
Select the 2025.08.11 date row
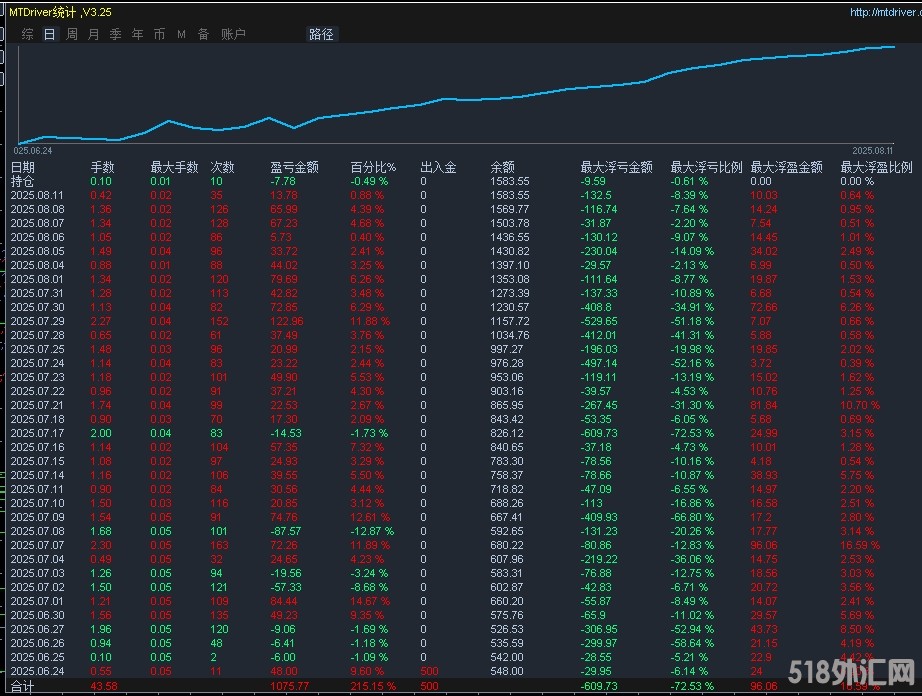(37, 195)
